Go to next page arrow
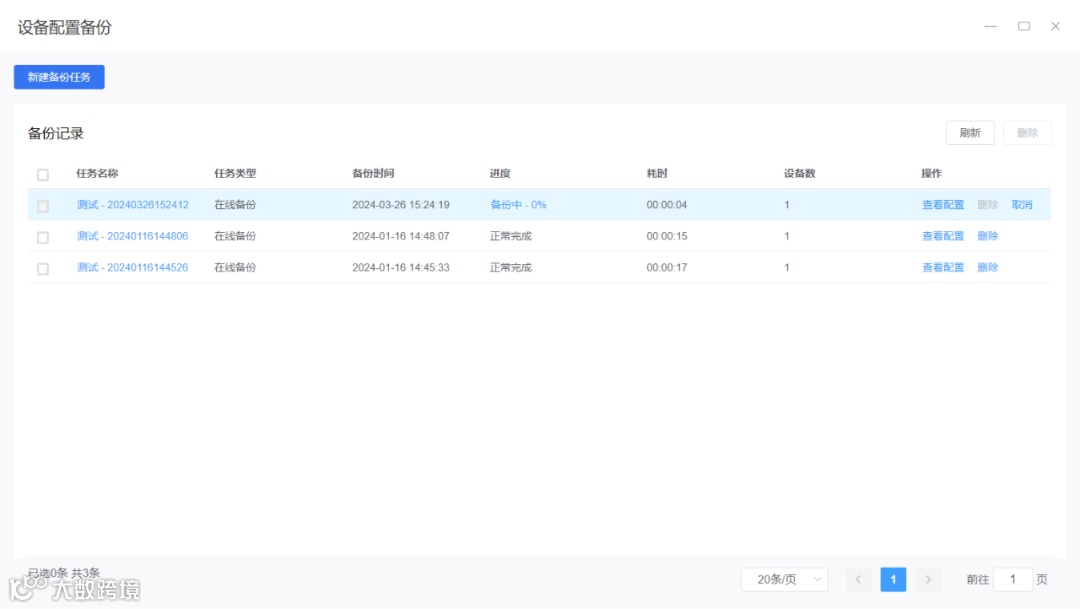This screenshot has height=609, width=1080. pos(928,579)
